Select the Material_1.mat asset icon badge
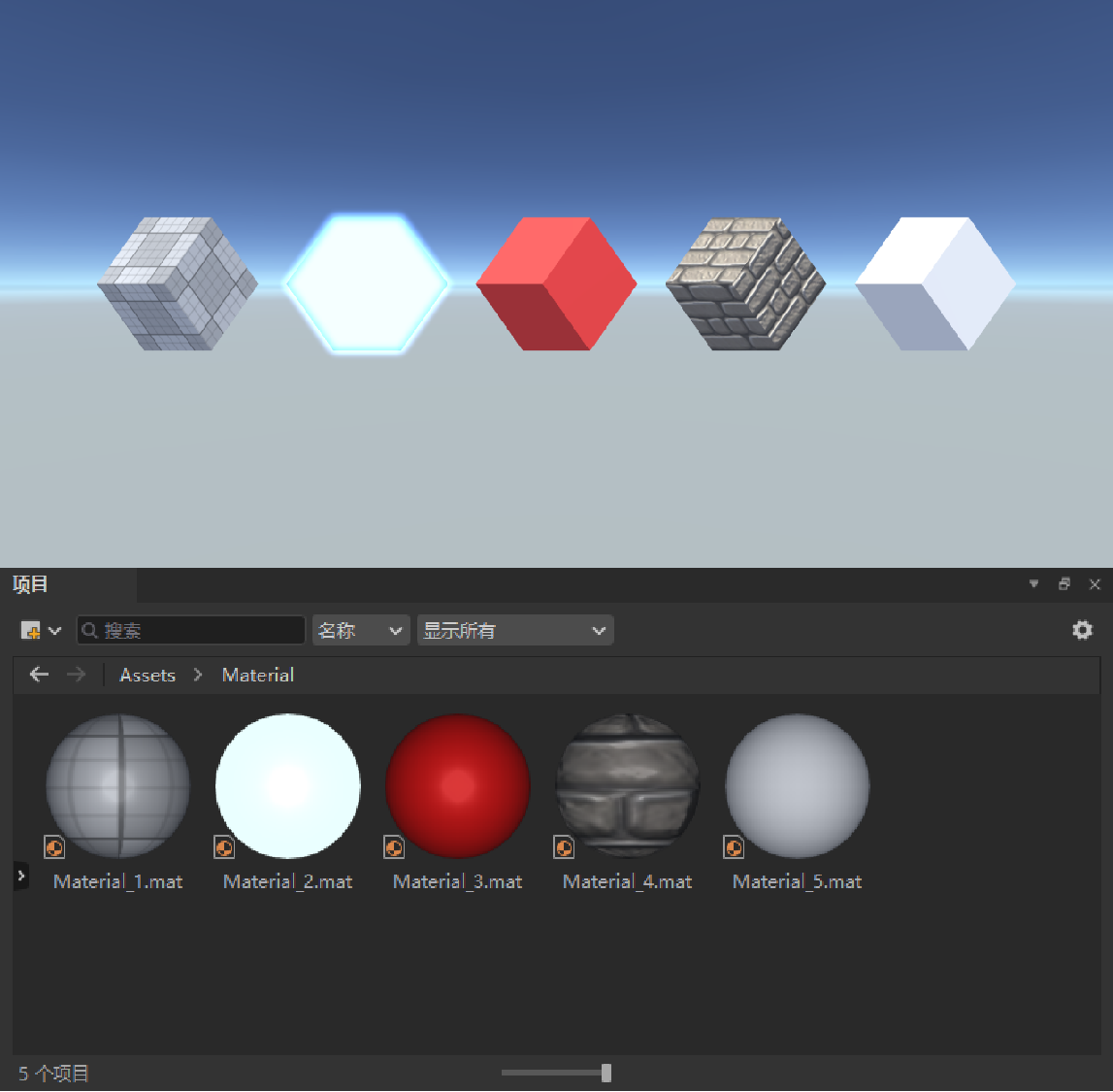1113x1092 pixels. 53,847
